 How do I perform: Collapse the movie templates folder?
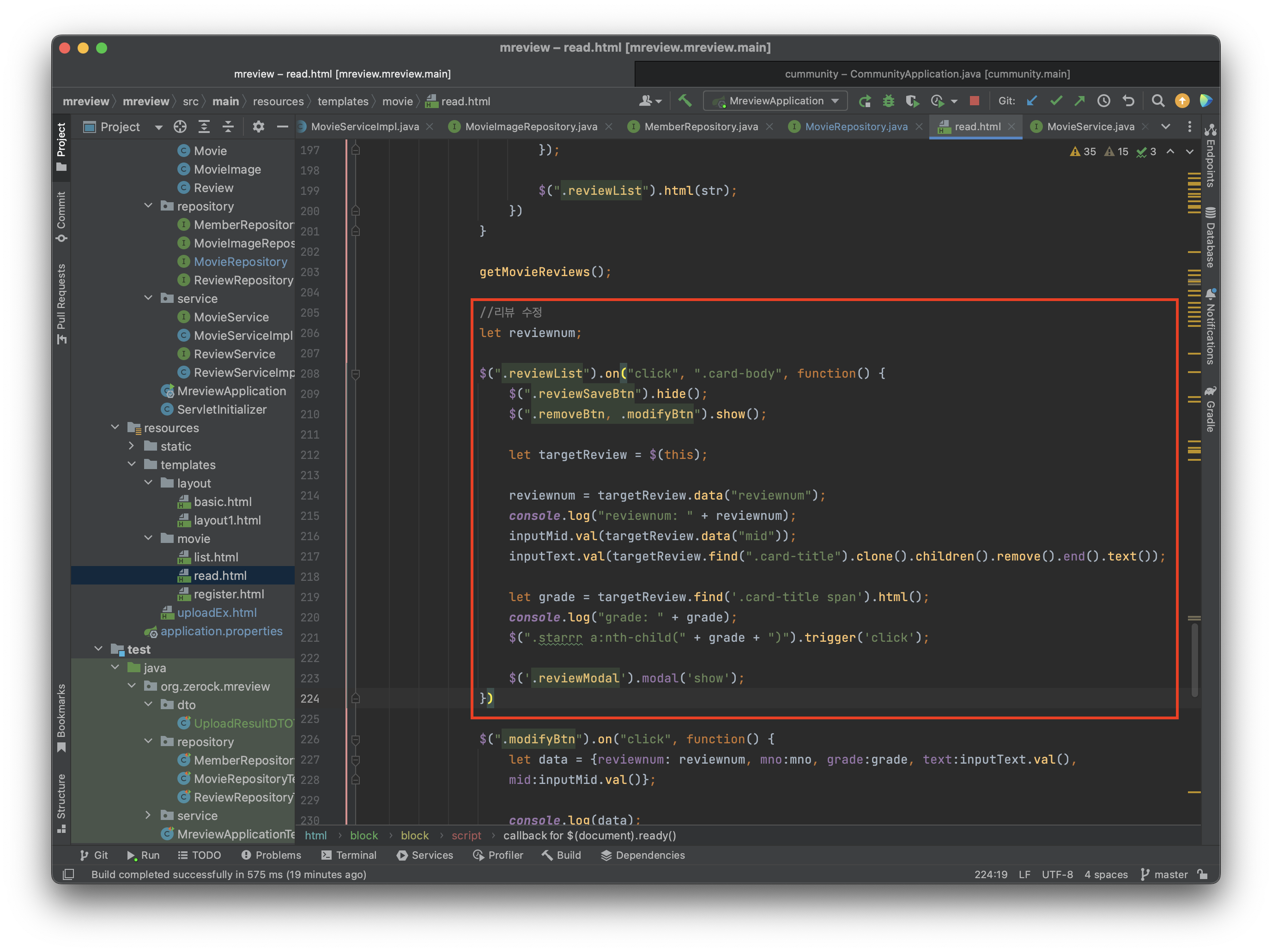[148, 538]
